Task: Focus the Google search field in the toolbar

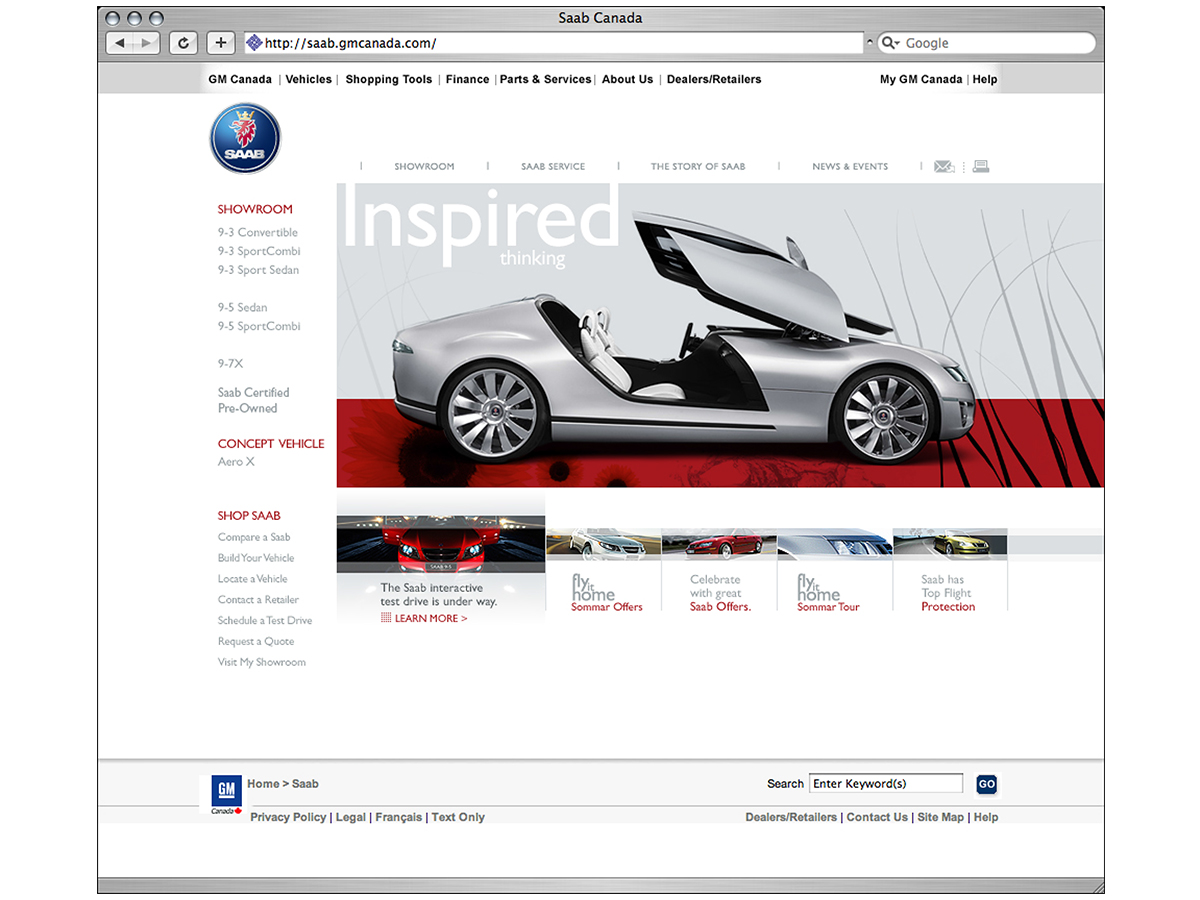Action: click(986, 43)
